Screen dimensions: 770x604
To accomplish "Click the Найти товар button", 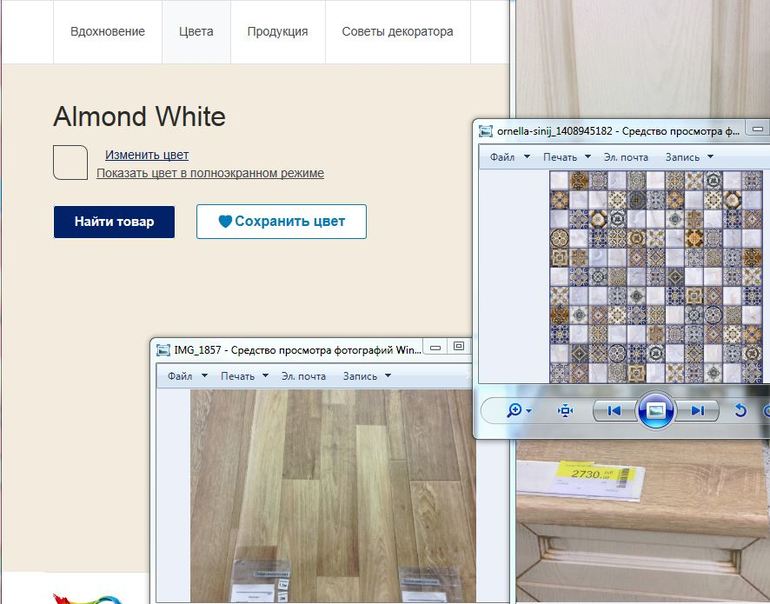I will click(114, 221).
